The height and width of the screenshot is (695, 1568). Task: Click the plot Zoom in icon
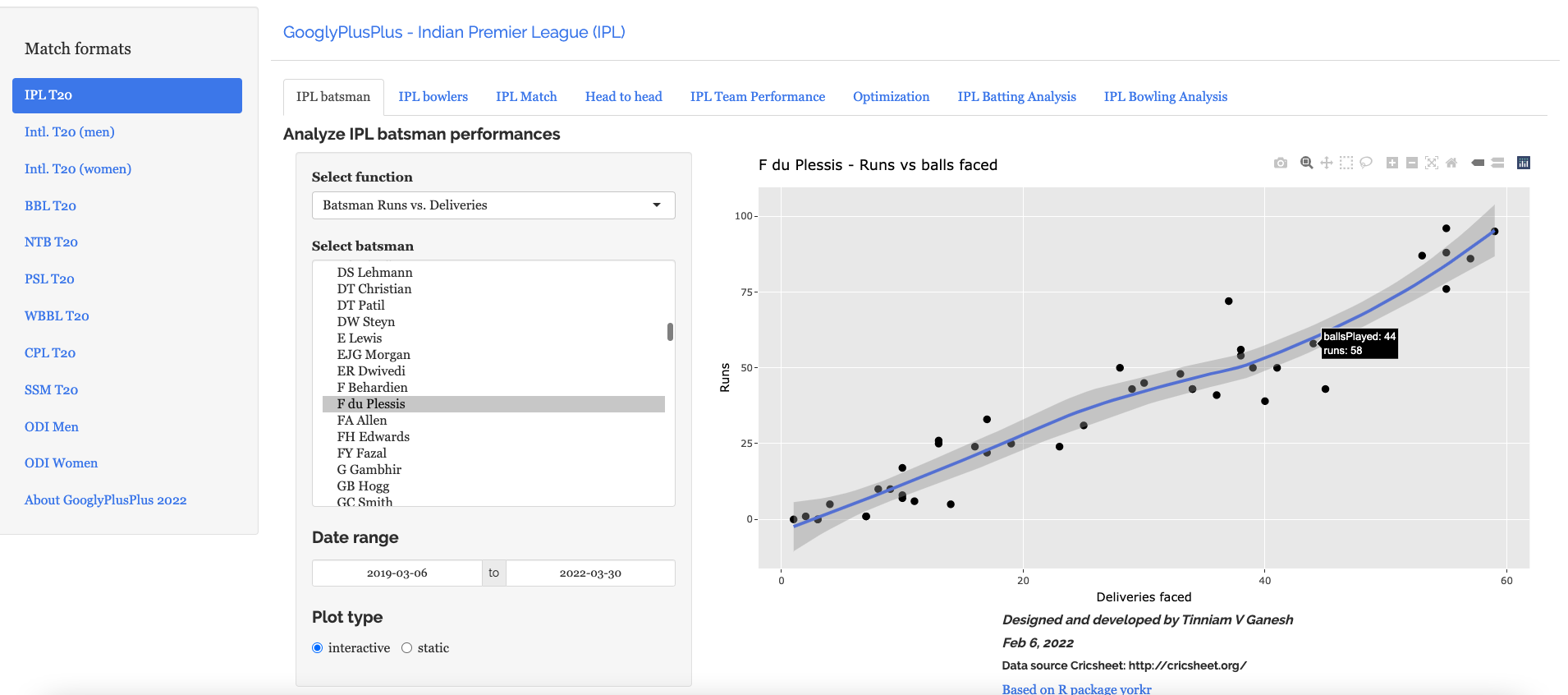coord(1391,163)
